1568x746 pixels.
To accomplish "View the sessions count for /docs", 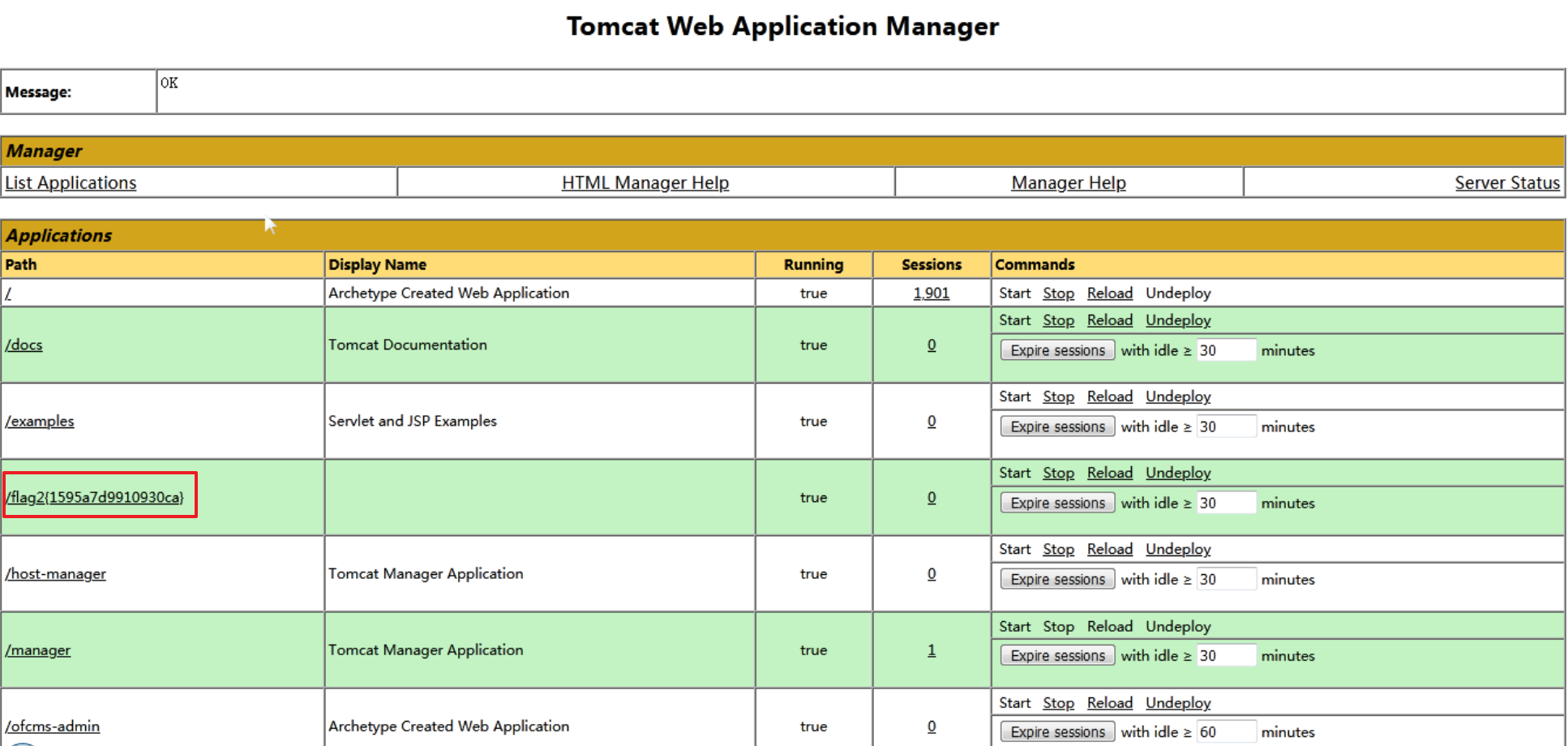I will tap(932, 345).
